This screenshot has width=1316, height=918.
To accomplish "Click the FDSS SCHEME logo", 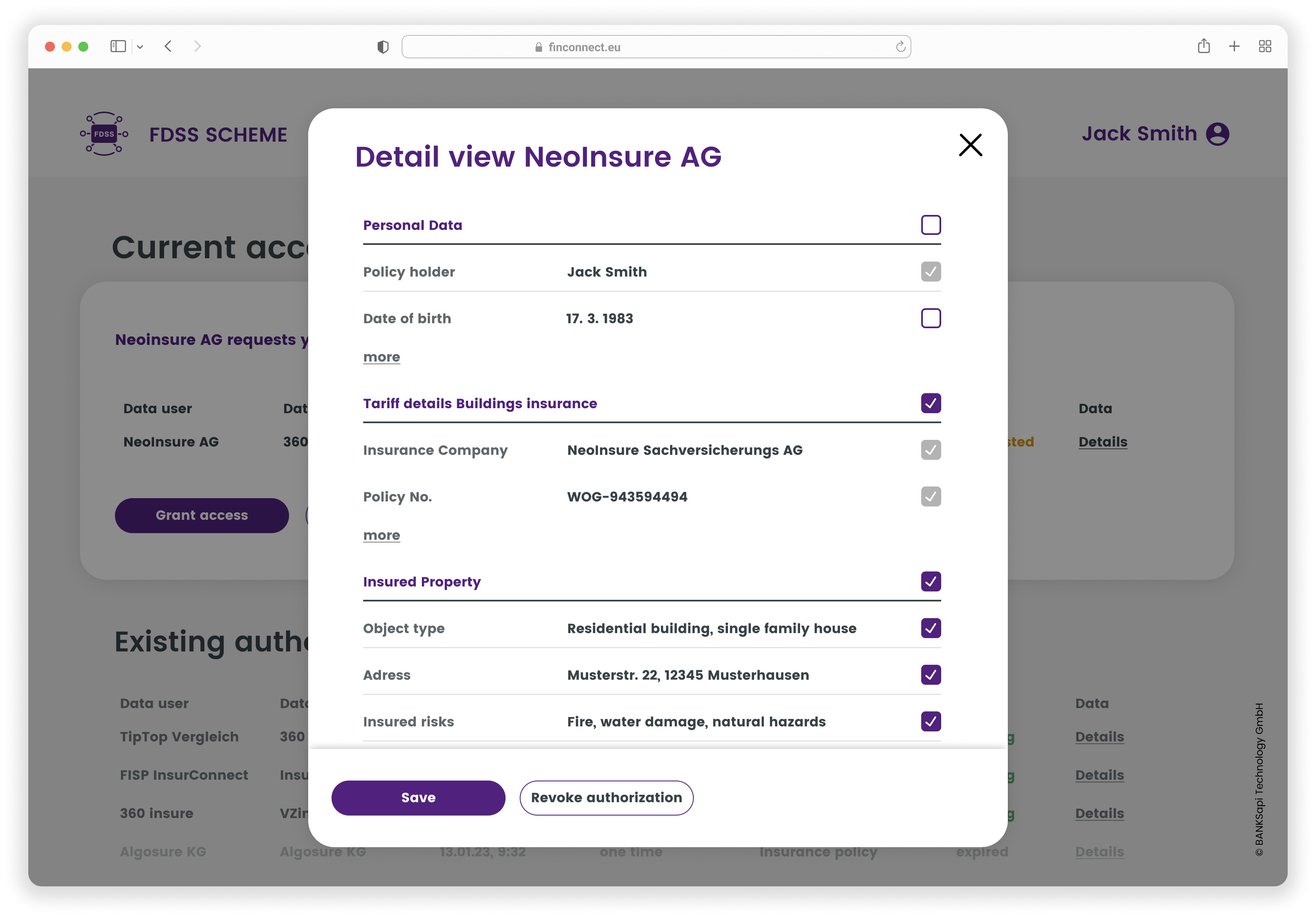I will [104, 134].
